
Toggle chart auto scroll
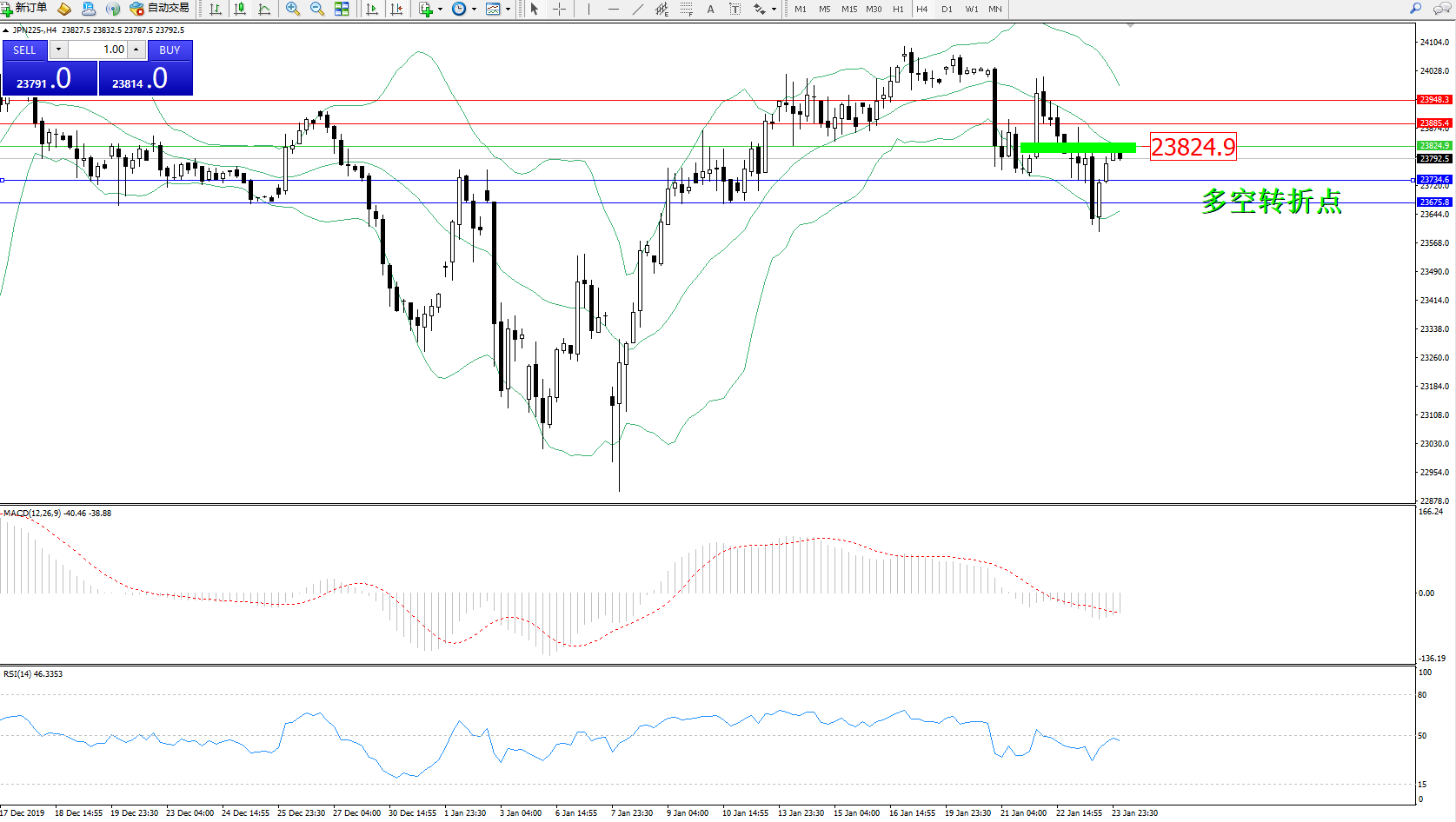(372, 9)
